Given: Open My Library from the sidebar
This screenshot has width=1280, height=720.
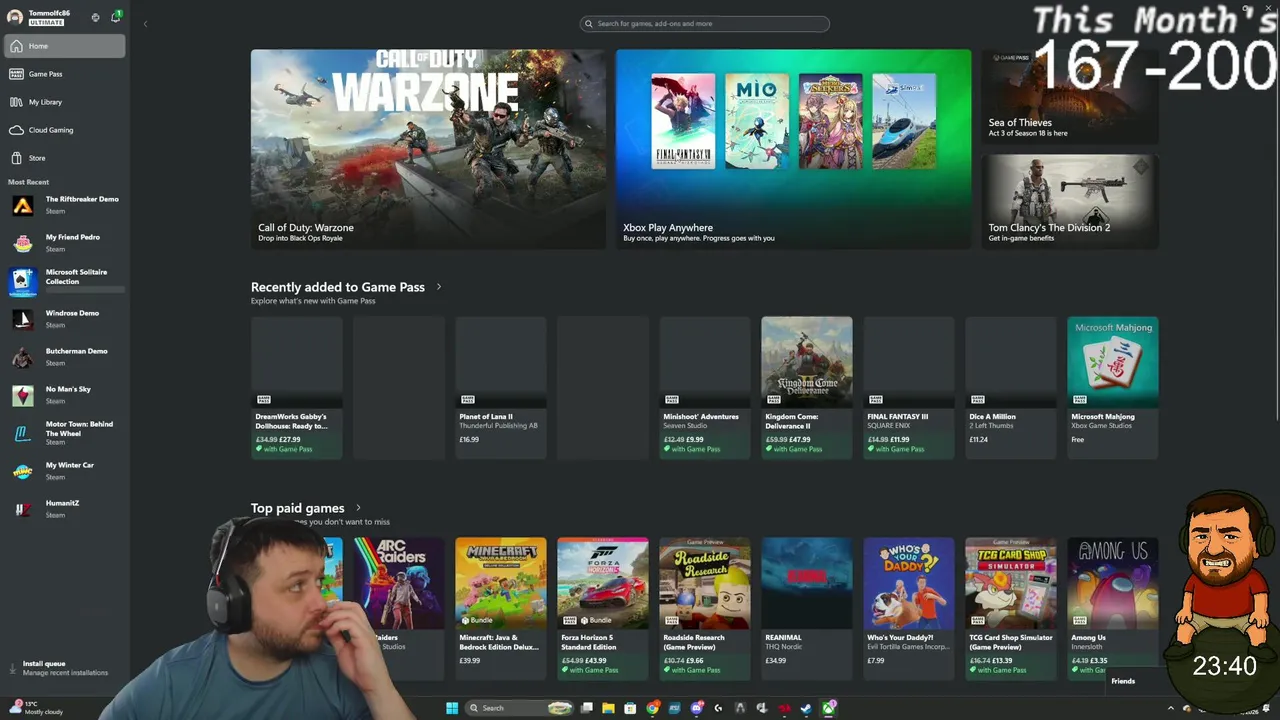Looking at the screenshot, I should [65, 102].
